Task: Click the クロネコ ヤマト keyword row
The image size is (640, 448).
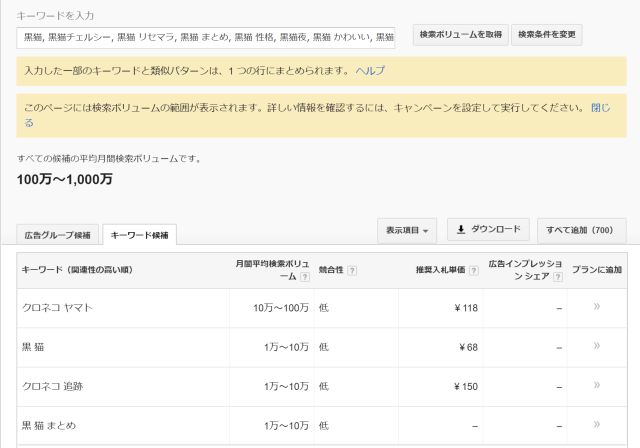Action: [322, 308]
